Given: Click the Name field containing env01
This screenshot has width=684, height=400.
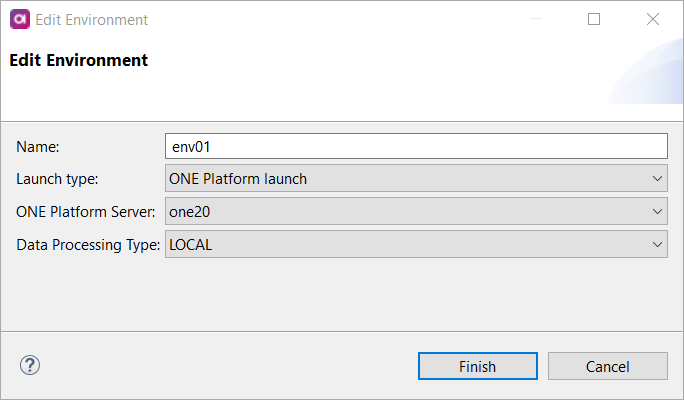Looking at the screenshot, I should [x=416, y=147].
